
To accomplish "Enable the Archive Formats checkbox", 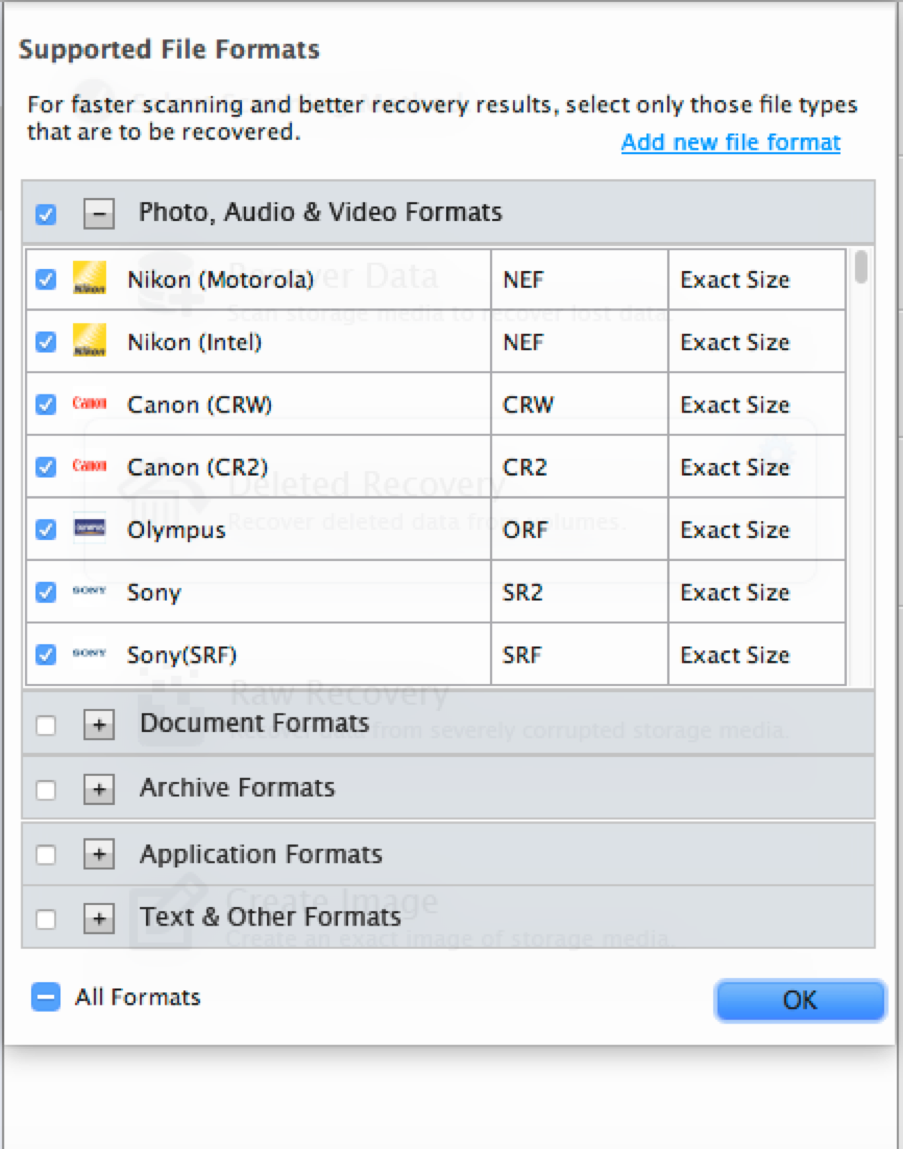I will pyautogui.click(x=45, y=789).
